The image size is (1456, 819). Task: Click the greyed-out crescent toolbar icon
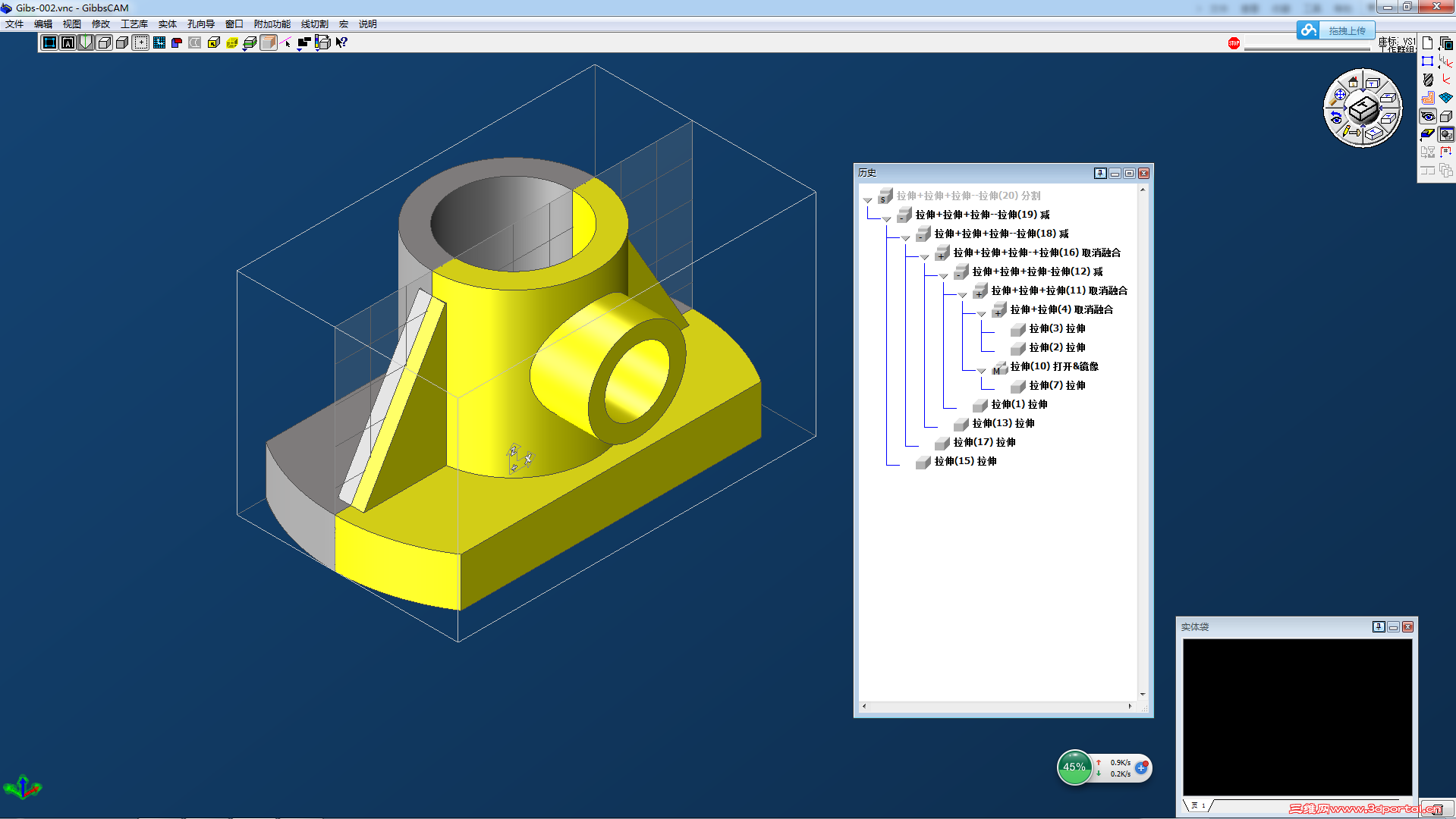click(x=195, y=42)
